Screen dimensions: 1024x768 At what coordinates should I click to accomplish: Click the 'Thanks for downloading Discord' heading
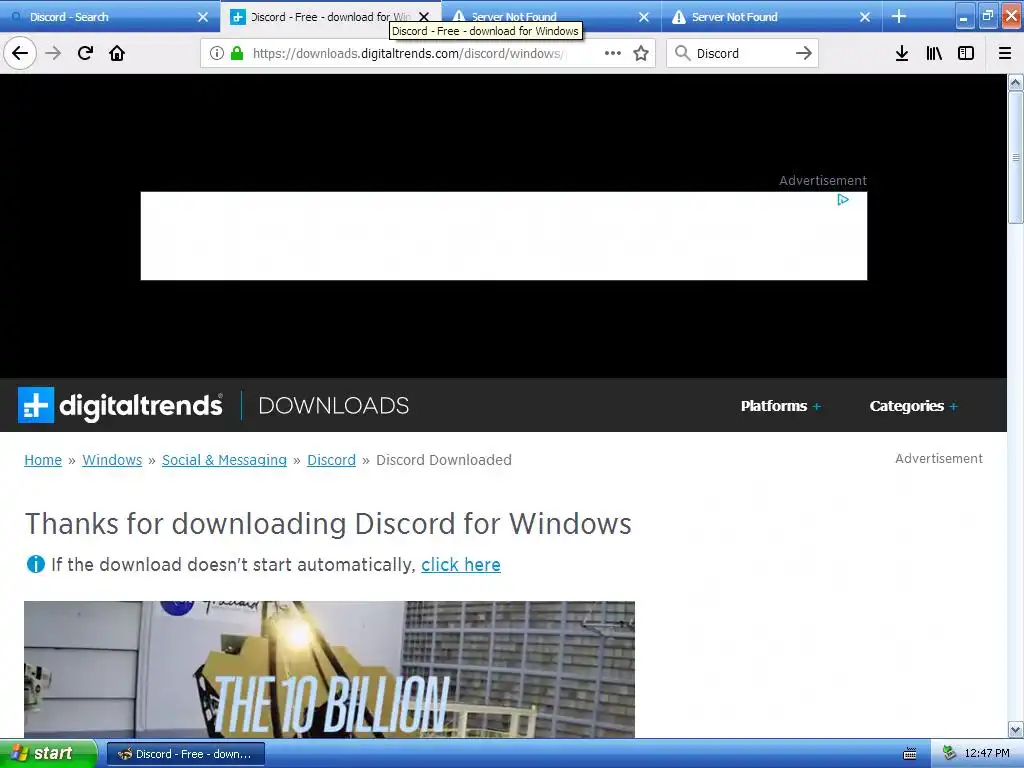coord(328,524)
